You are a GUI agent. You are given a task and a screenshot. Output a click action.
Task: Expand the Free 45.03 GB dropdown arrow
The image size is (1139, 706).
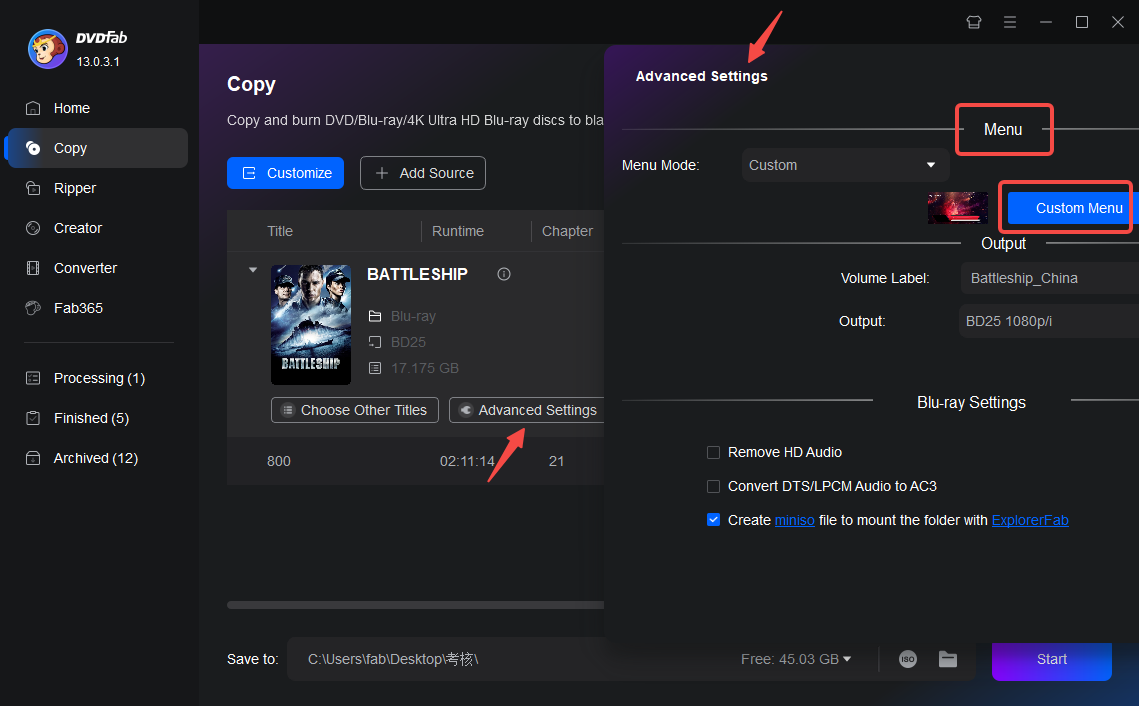[x=847, y=659]
